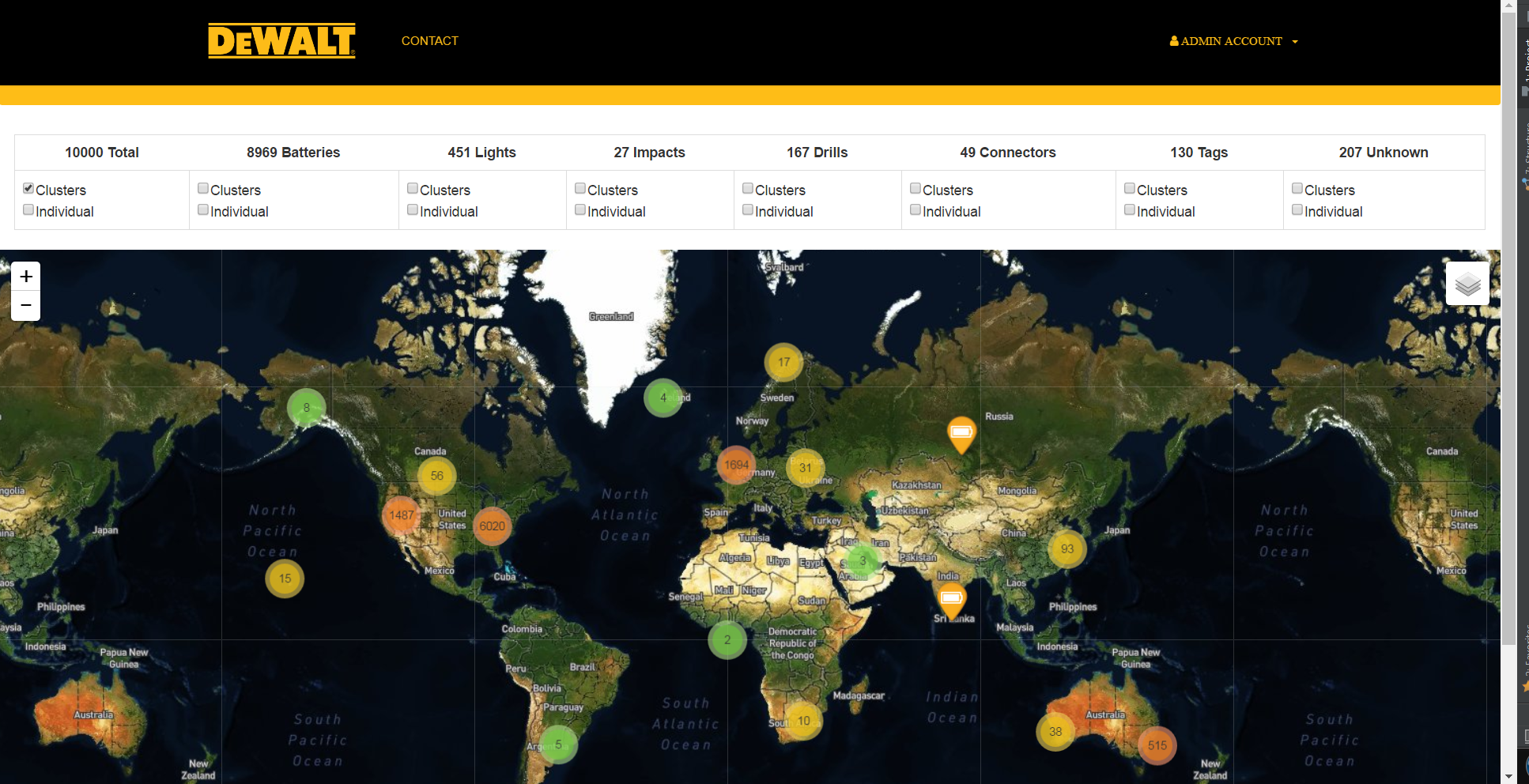
Task: Open the Admin Account dropdown
Action: click(x=1231, y=41)
